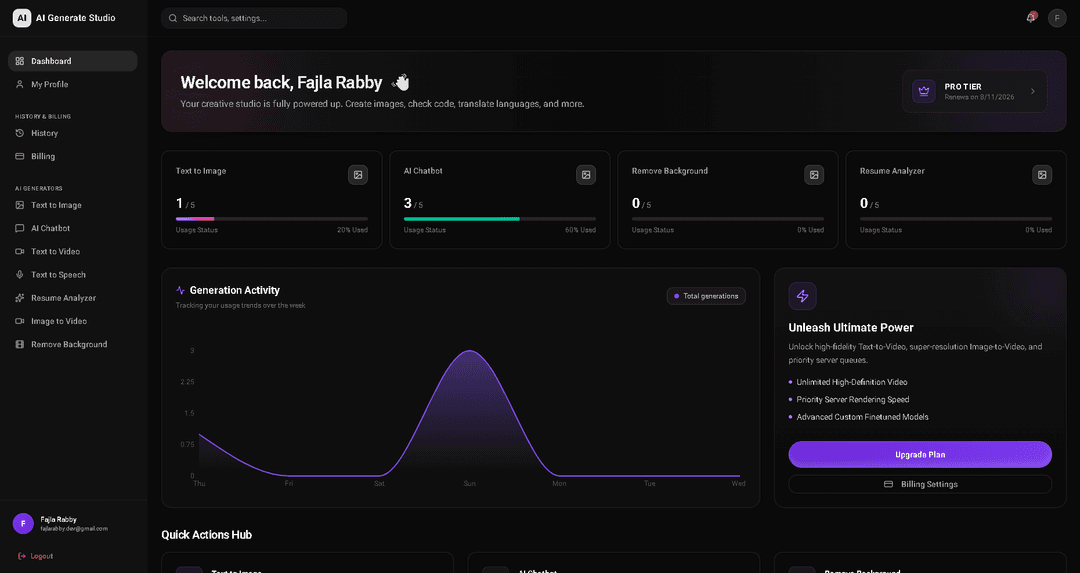Click the Text to Image usage progress bar
Image resolution: width=1080 pixels, height=573 pixels.
coord(271,219)
